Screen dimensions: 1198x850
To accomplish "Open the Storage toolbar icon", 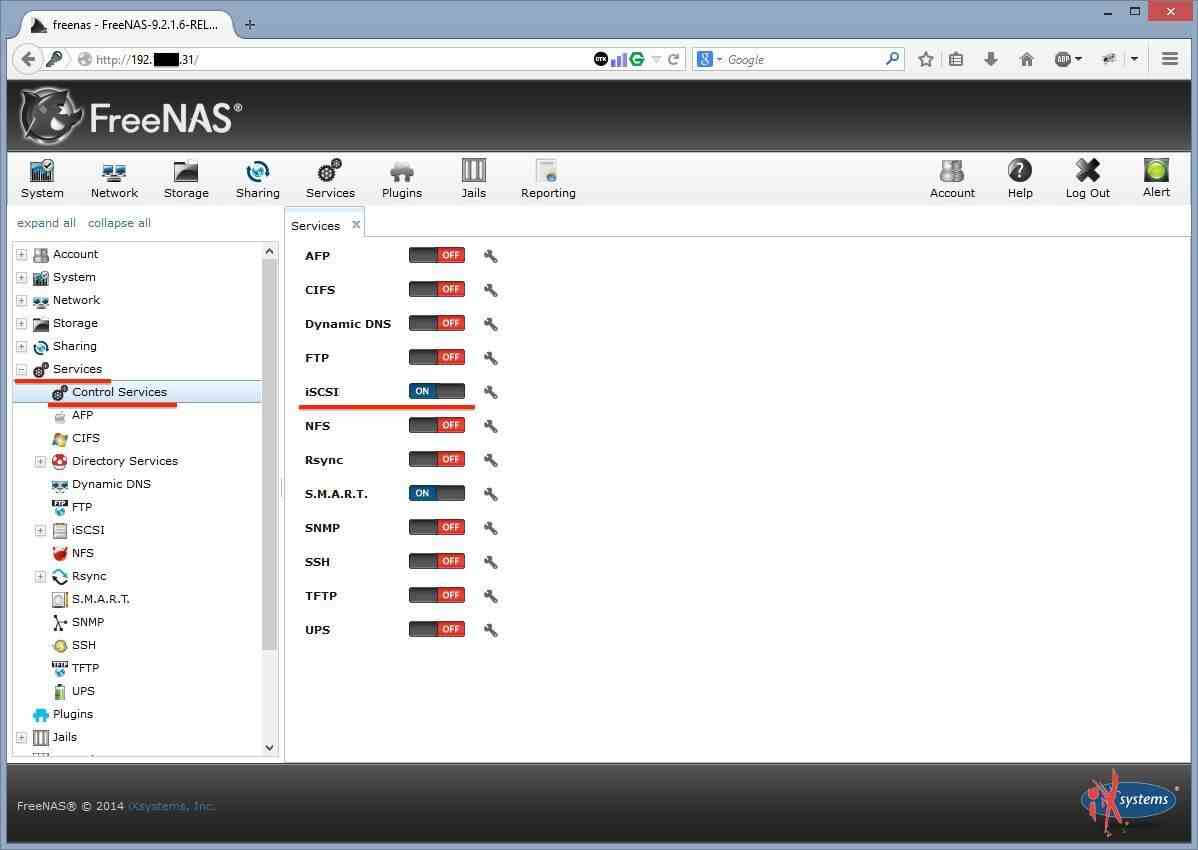I will pyautogui.click(x=186, y=179).
